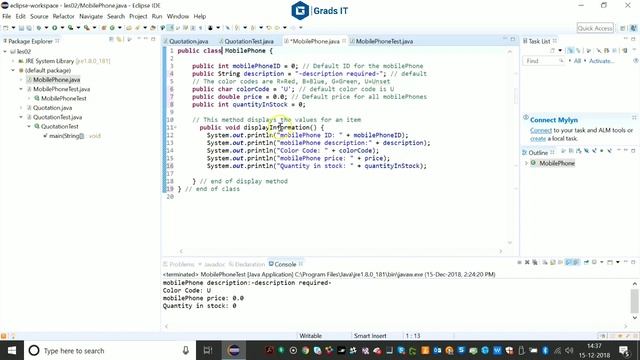Click the Collapse All icon in Package Explorer
Screen dimensions: 640x360
[x=111, y=39]
